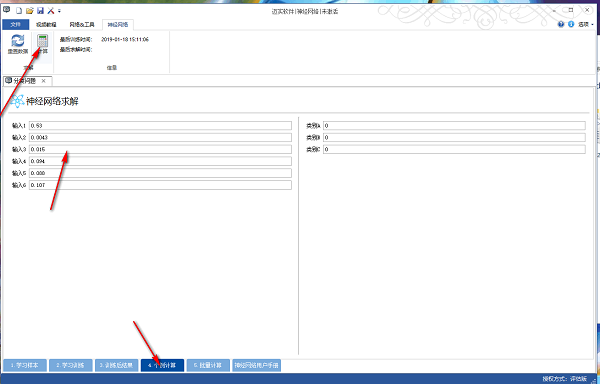
Task: Go to step 2 学习训练 button
Action: [x=71, y=365]
